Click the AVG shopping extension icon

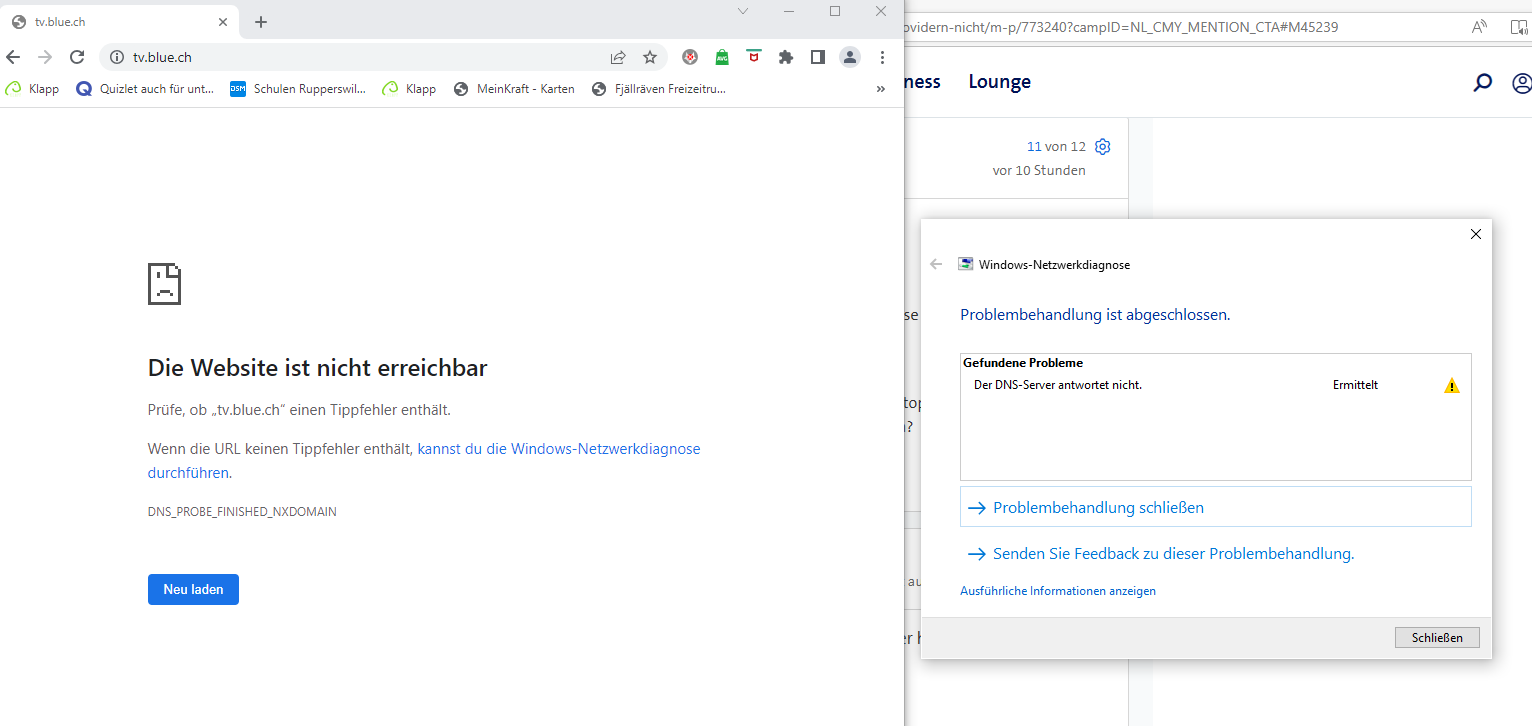(x=722, y=57)
